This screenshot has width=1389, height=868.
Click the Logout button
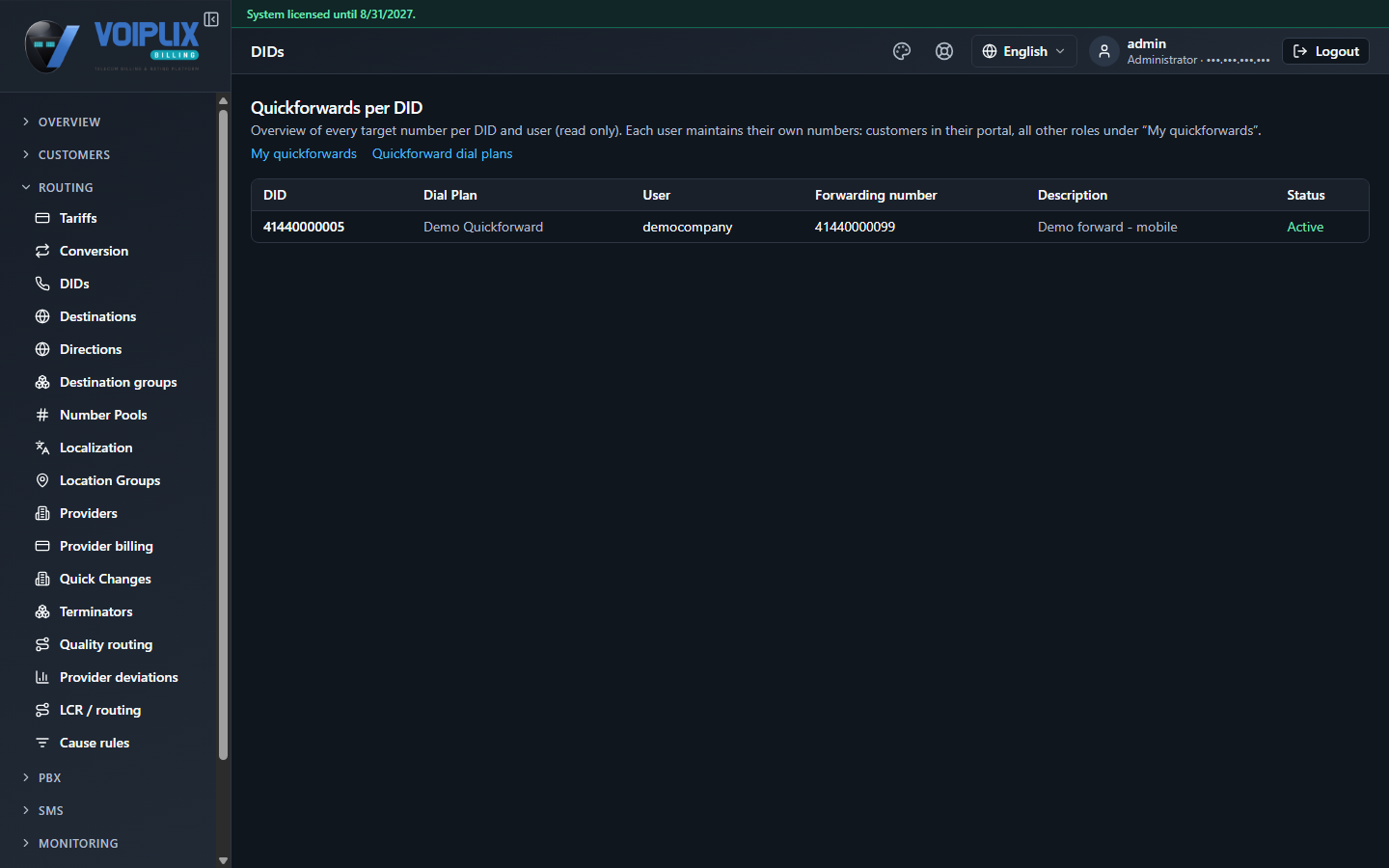[1325, 51]
